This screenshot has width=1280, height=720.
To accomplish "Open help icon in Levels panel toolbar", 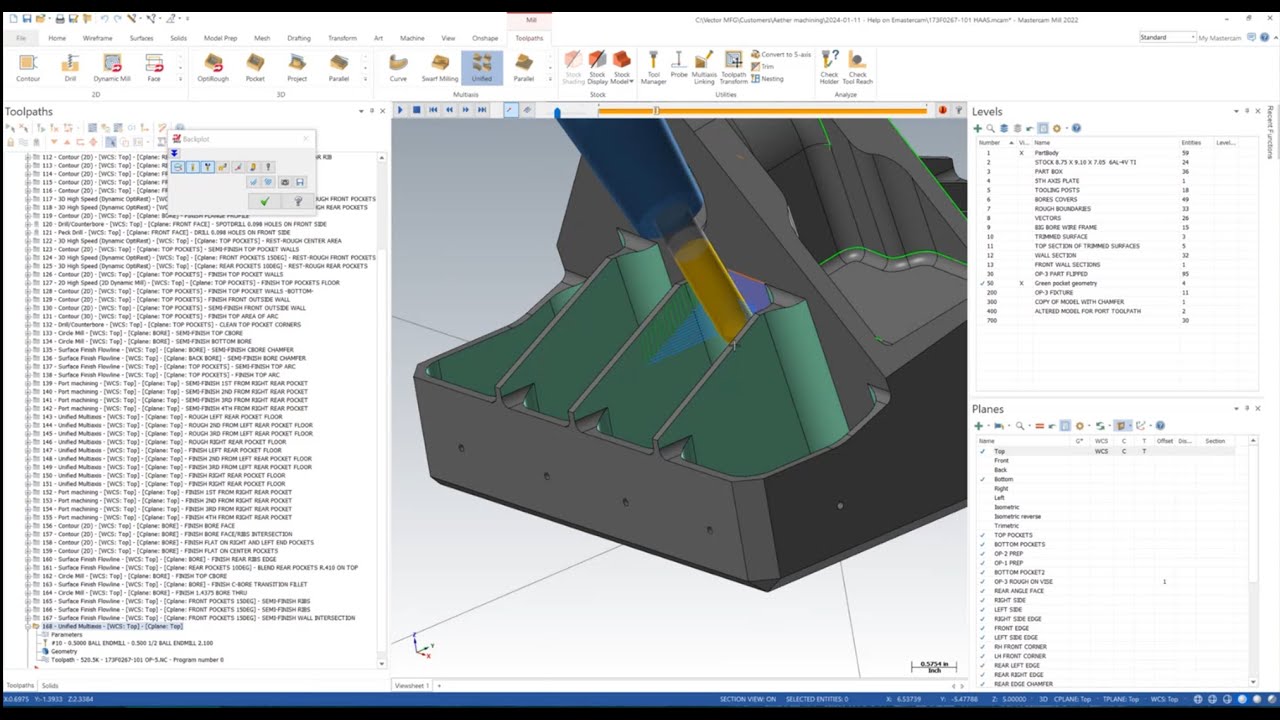I will tap(1076, 128).
